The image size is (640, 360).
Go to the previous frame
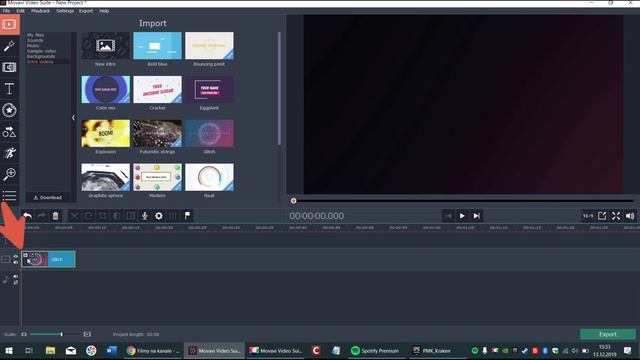point(448,216)
